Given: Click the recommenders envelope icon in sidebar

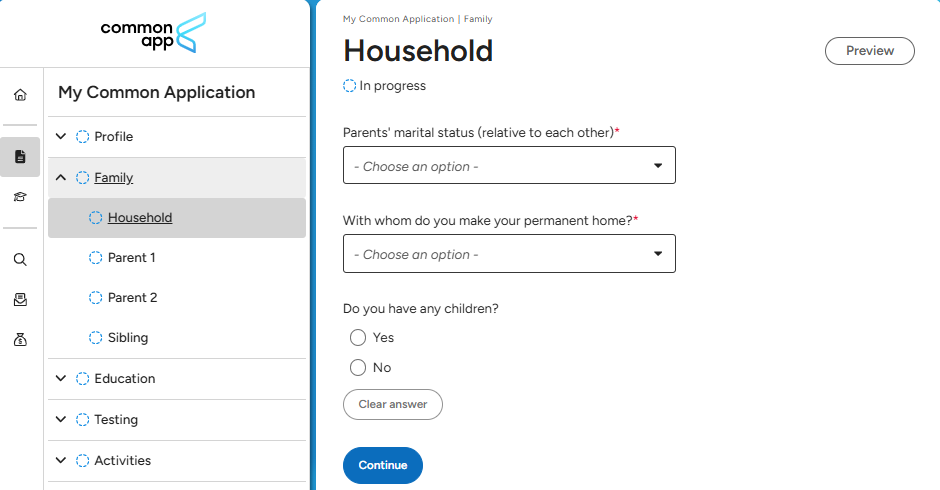Looking at the screenshot, I should click(x=20, y=299).
